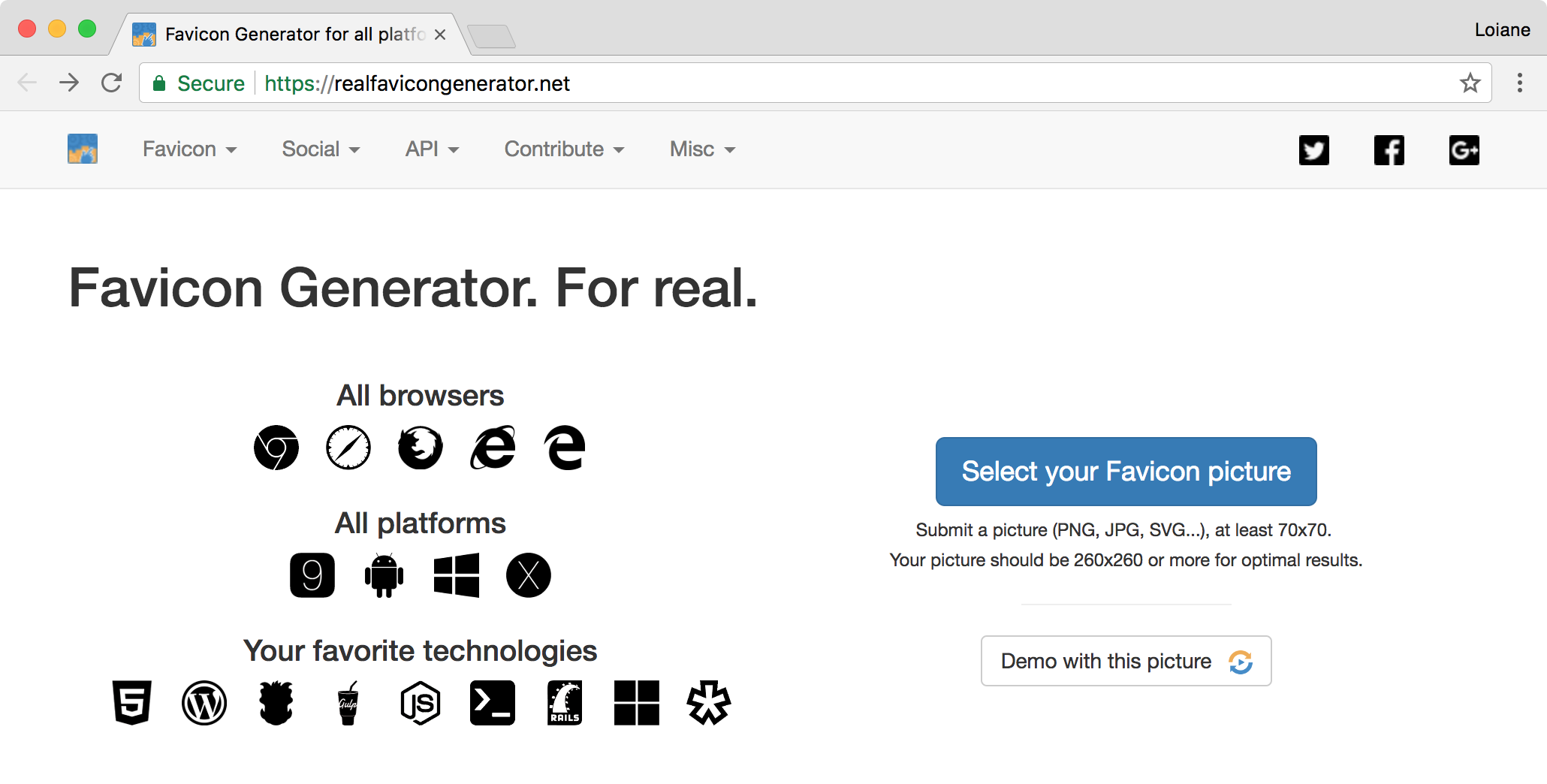Expand the Favicon dropdown menu
This screenshot has height=784, width=1547.
[190, 149]
